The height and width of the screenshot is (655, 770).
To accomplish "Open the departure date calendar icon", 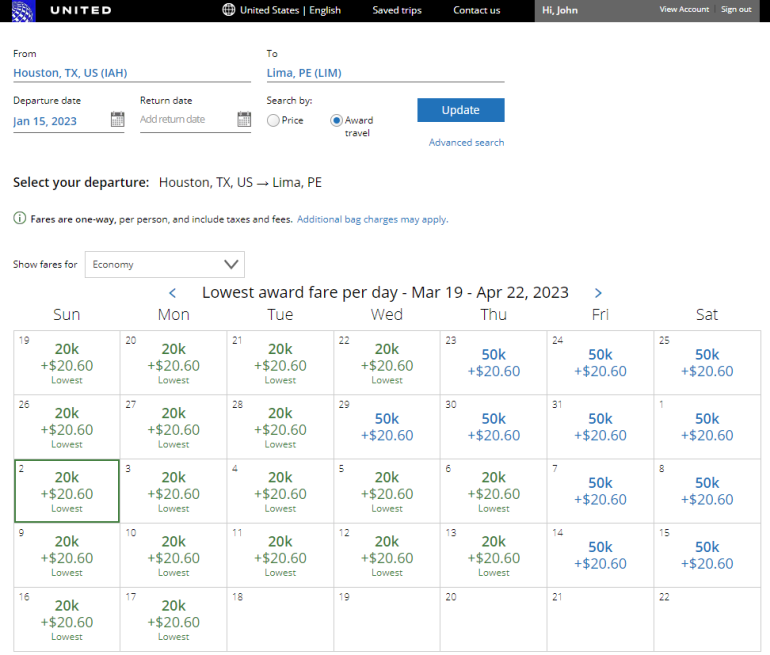I will pos(117,120).
